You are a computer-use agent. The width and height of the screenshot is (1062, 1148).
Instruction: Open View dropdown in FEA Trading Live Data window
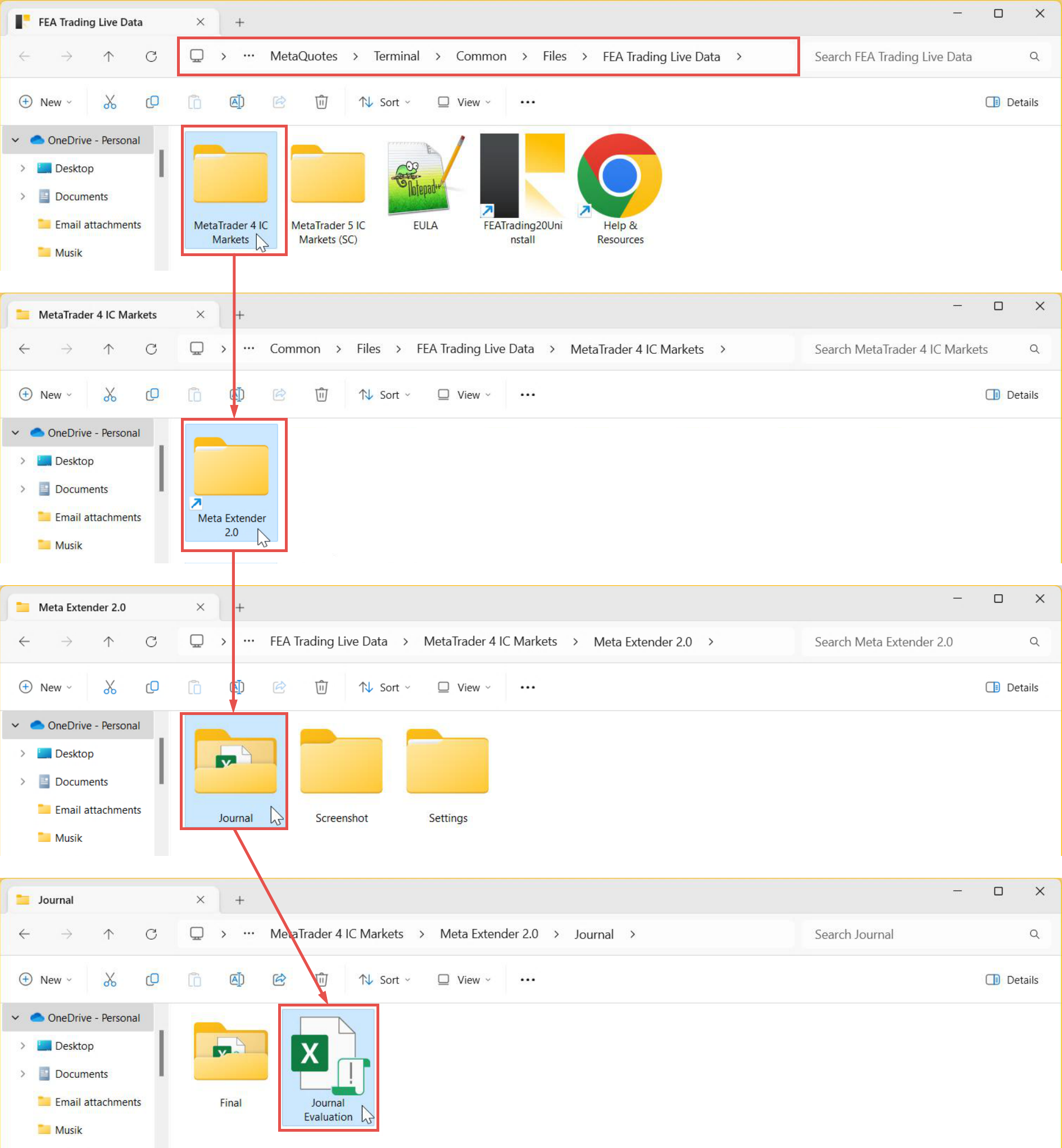464,102
